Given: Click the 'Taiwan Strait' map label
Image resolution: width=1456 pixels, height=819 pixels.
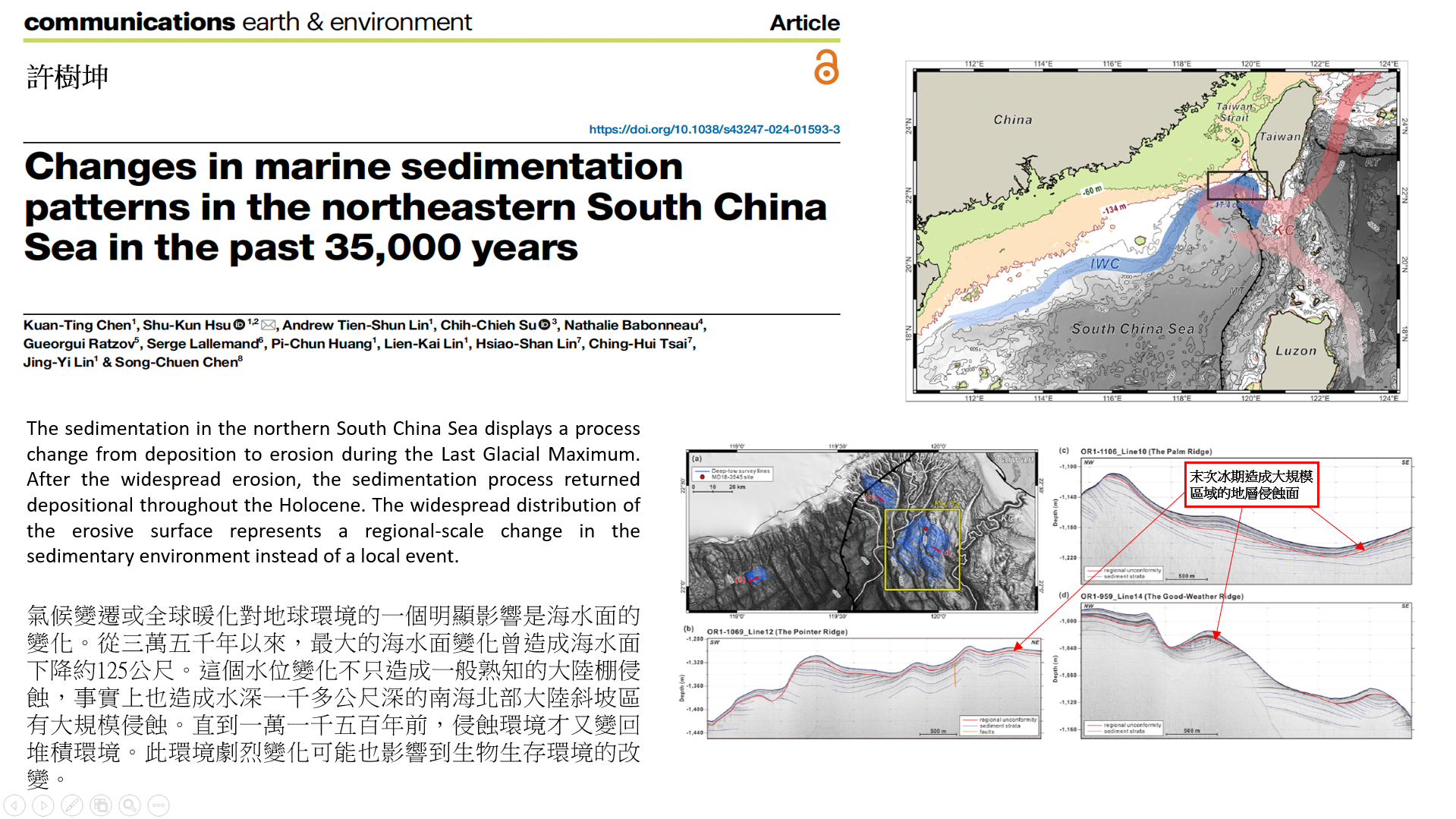Looking at the screenshot, I should [1234, 112].
